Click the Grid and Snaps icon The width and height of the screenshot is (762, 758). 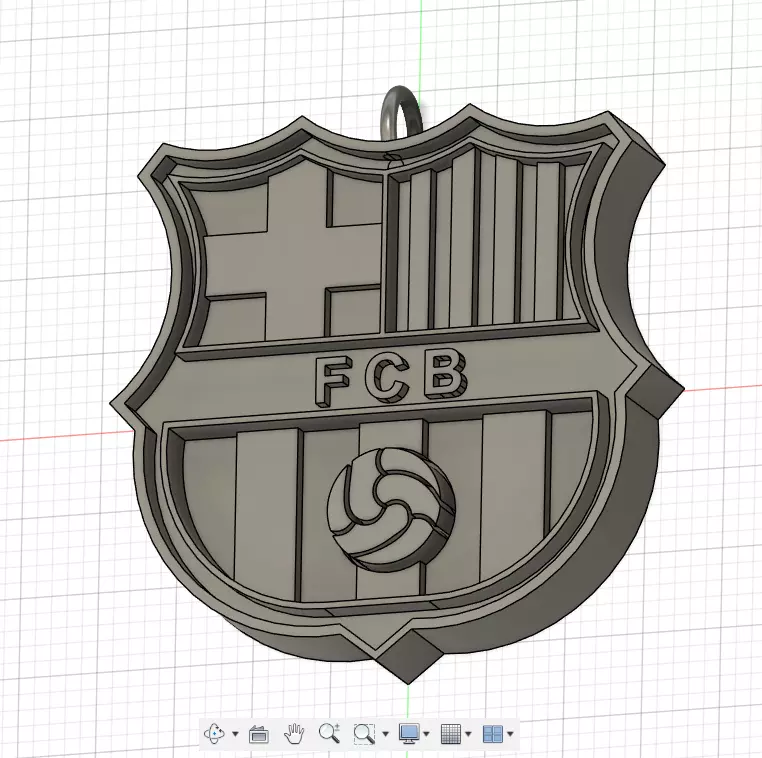click(450, 734)
